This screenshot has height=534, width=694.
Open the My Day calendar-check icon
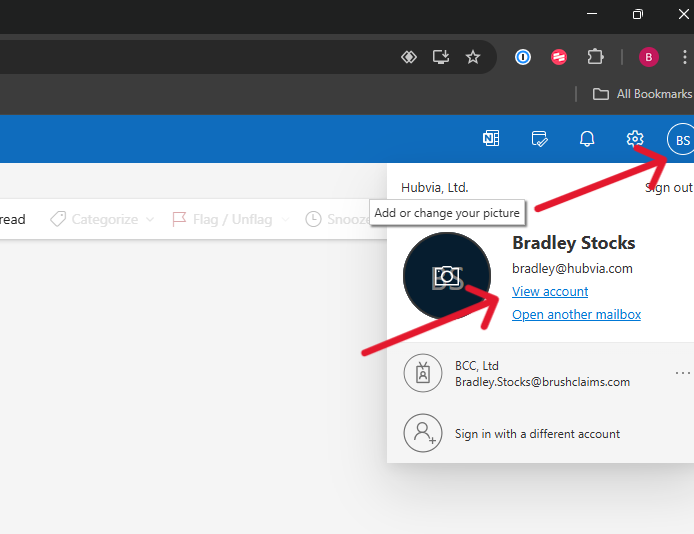point(539,139)
